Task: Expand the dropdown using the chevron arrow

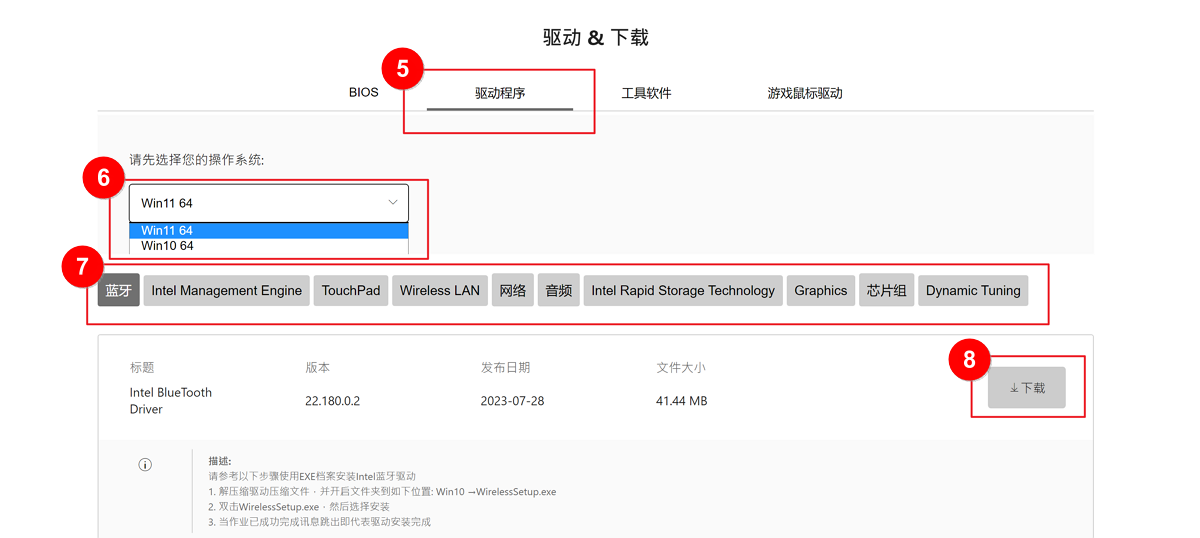Action: (x=392, y=203)
